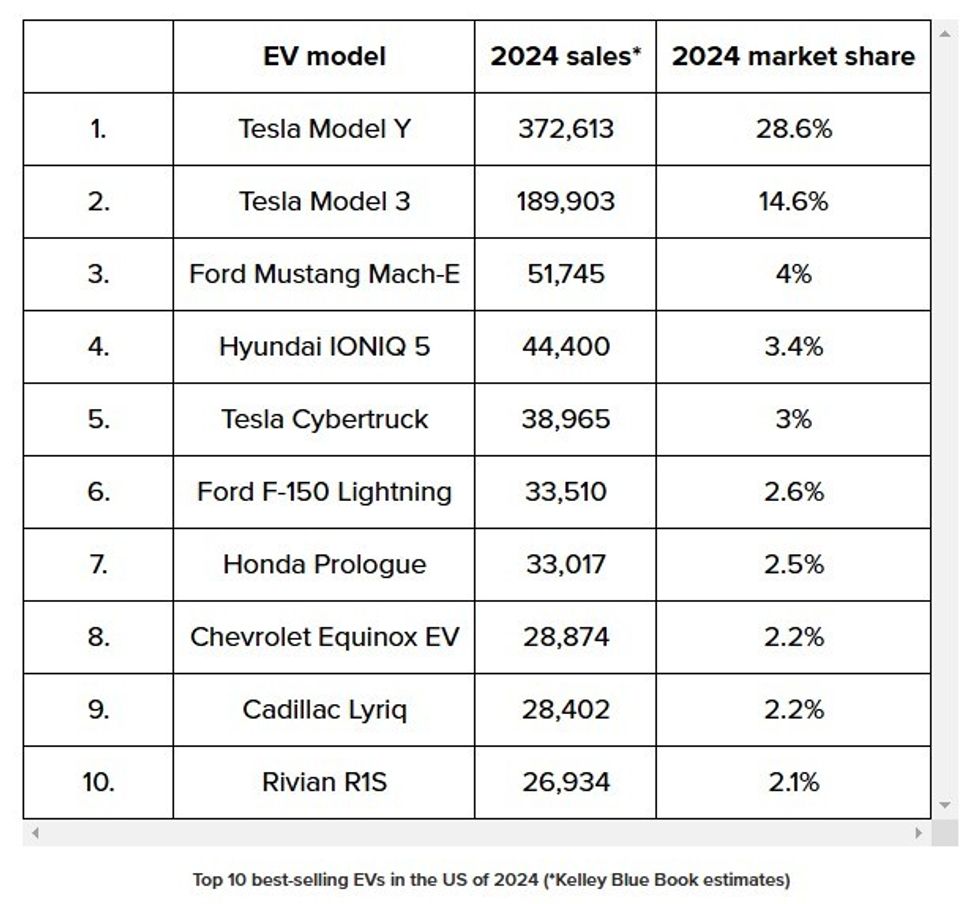Click the horizontal scrollbar right arrow
Viewport: 980px width, 904px height.
(x=918, y=832)
